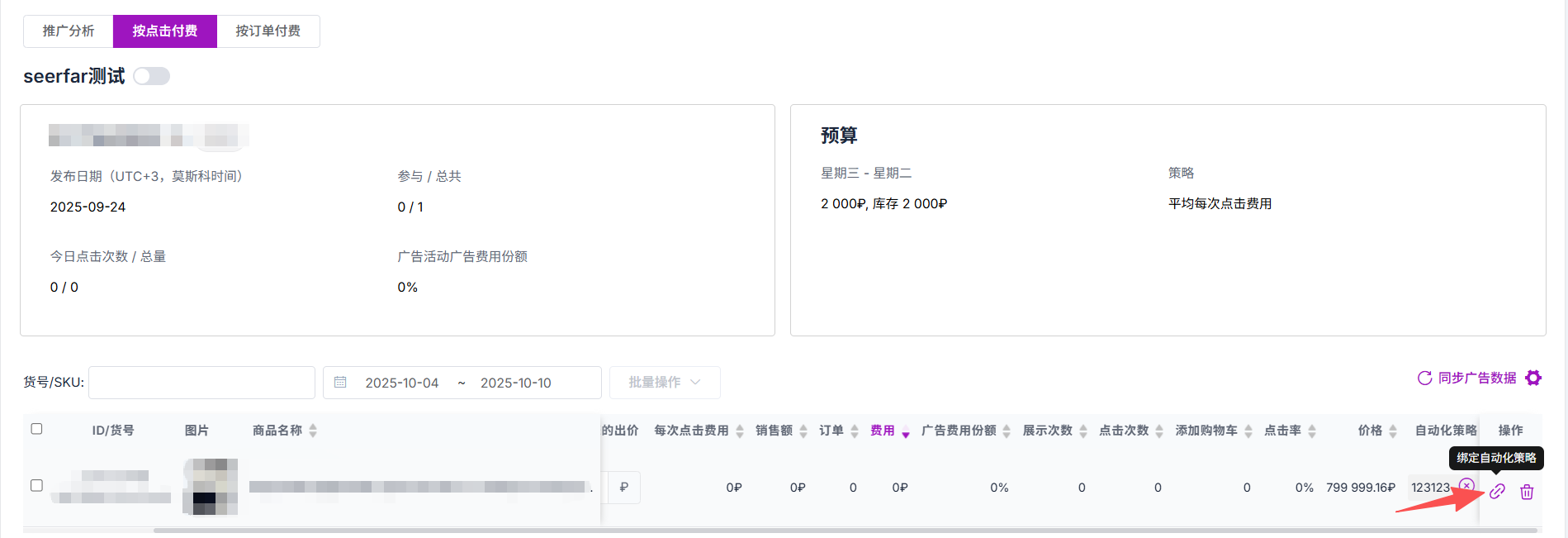Screen dimensions: 1568x538
Task: Open the start date 2025-10-04 picker
Action: point(402,383)
